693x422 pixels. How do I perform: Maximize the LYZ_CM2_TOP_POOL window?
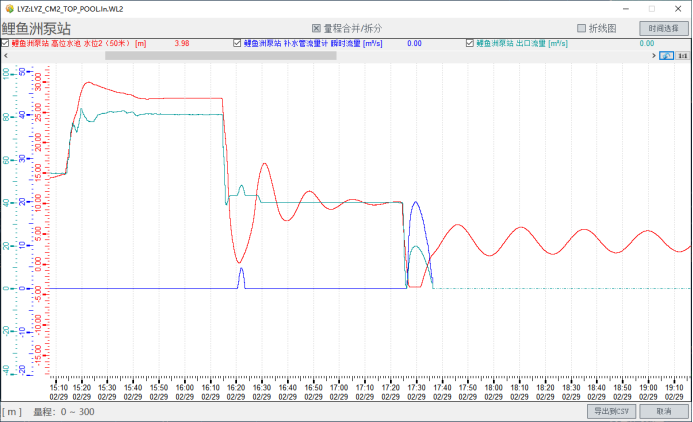(652, 8)
